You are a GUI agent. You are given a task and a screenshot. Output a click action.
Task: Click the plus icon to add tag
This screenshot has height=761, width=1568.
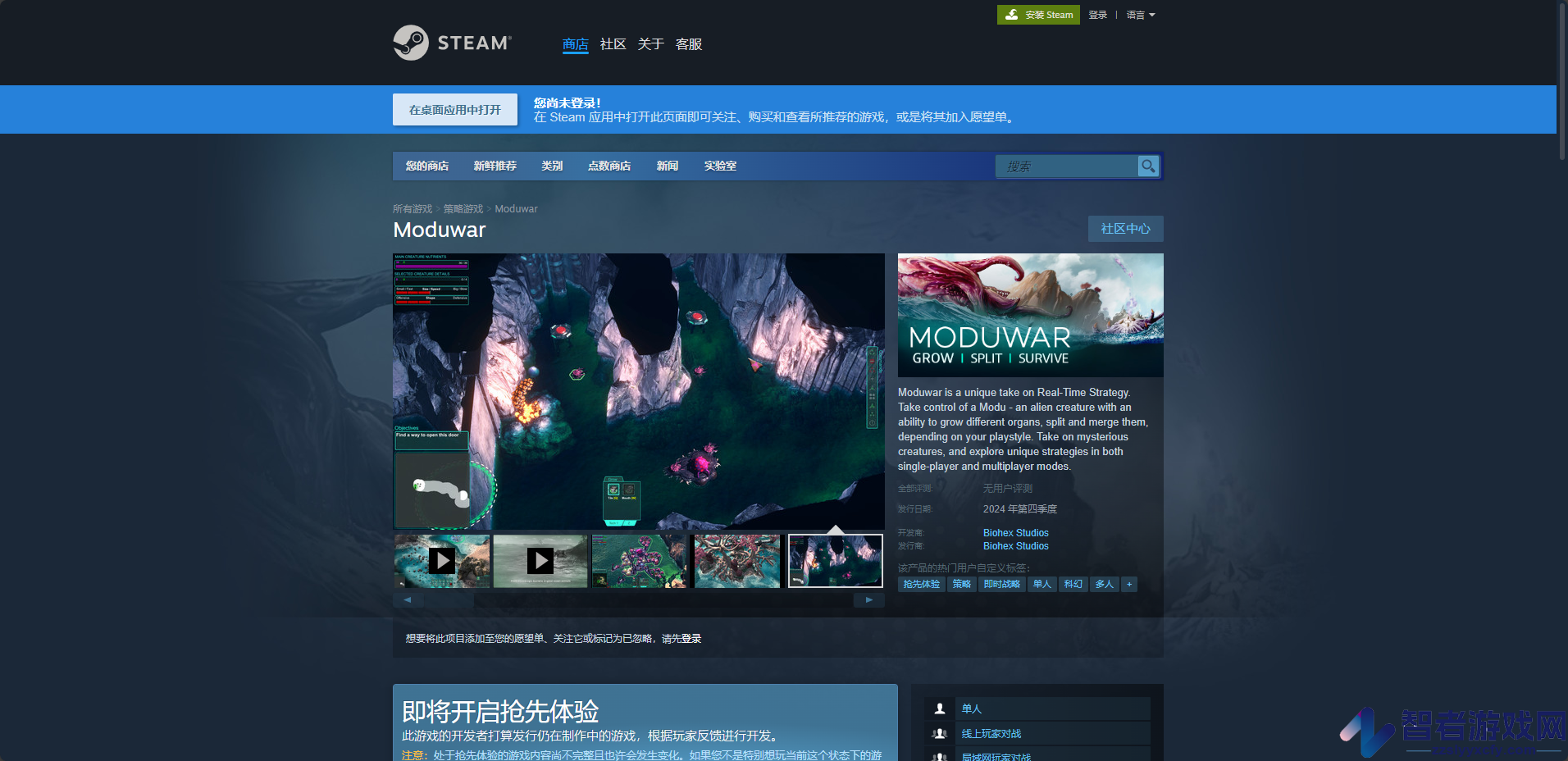coord(1129,584)
